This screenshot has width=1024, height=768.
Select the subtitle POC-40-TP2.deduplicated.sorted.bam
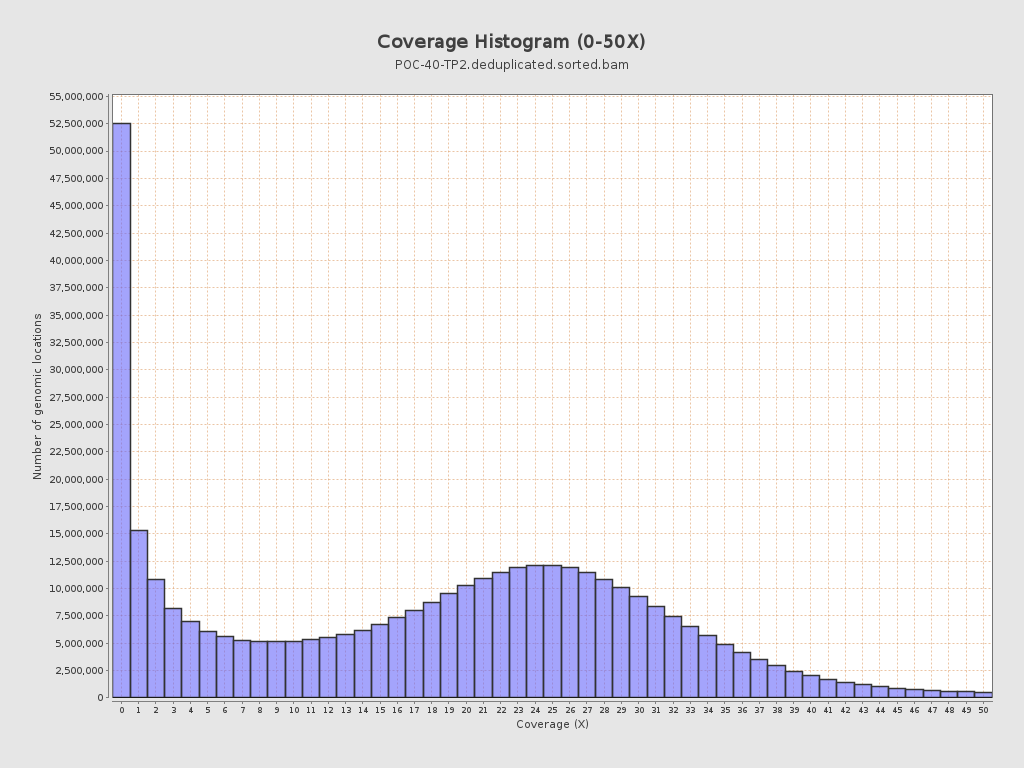point(511,65)
